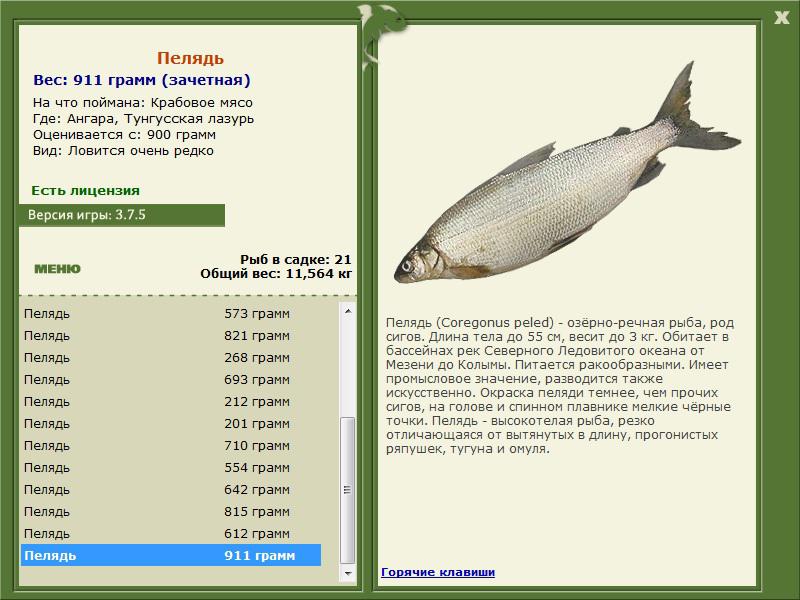
Task: Select the Пелядь 710 грамм row
Action: coord(171,445)
